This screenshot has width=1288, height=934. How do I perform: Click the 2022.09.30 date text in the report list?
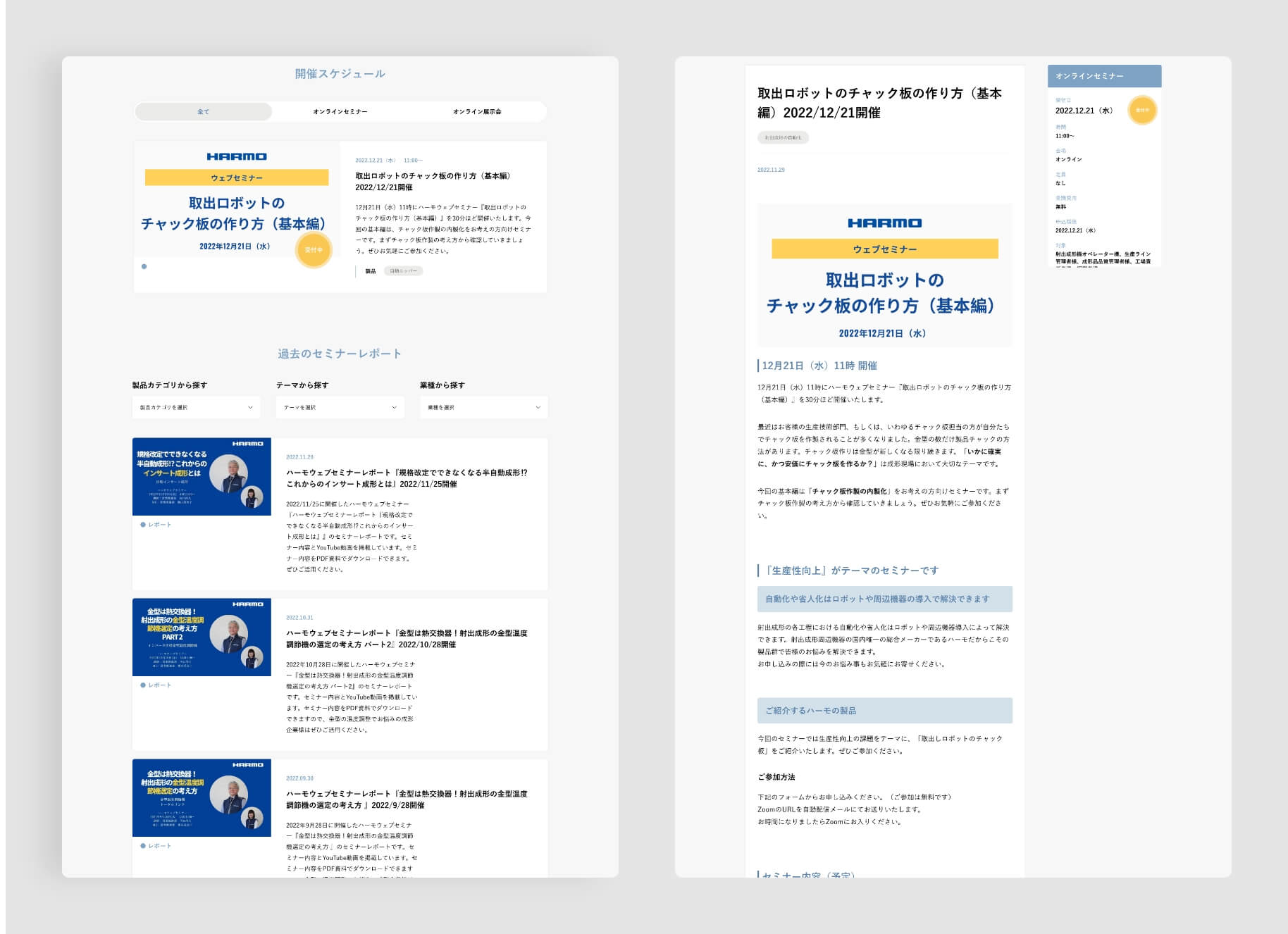pos(299,778)
